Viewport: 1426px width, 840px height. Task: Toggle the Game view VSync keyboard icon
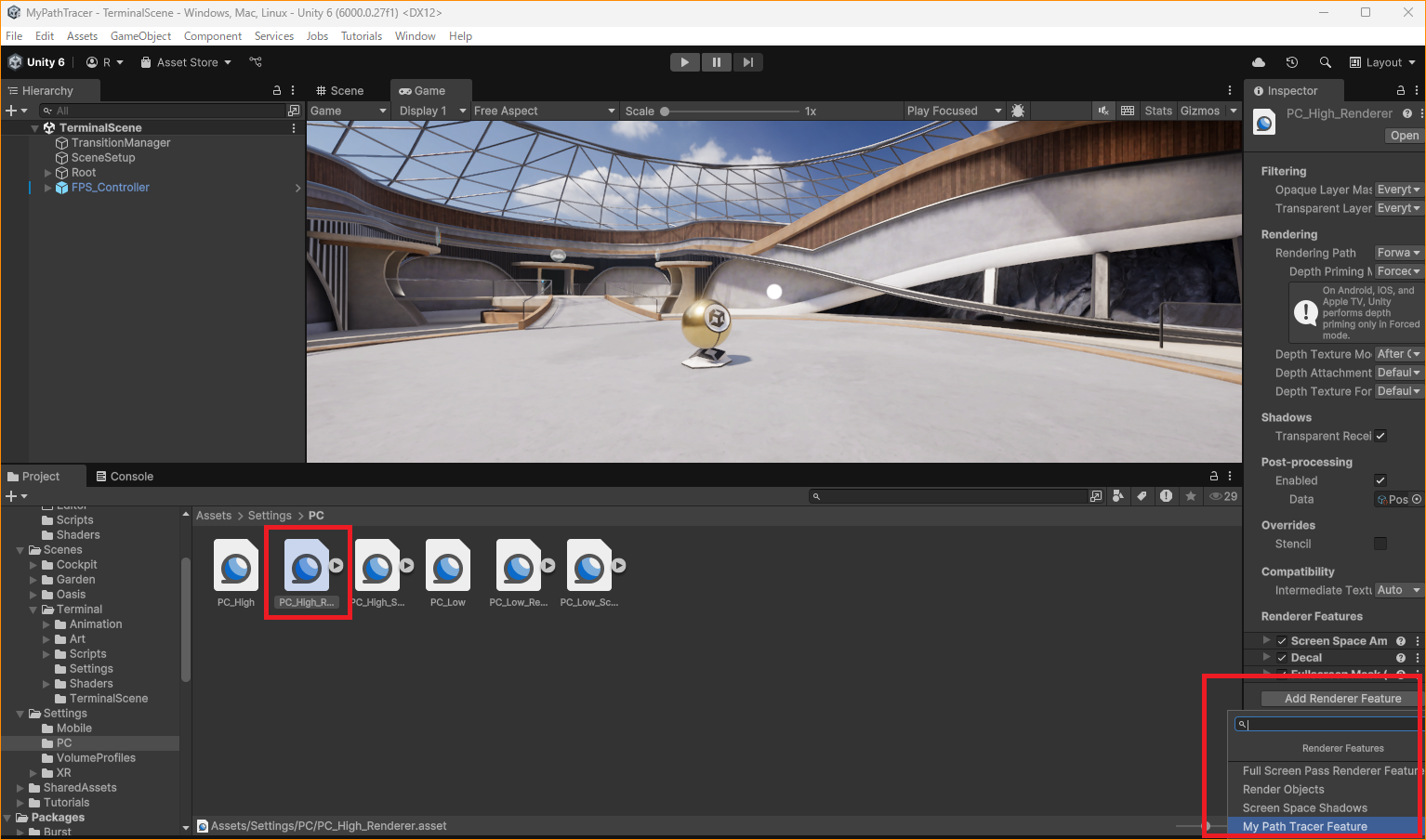pyautogui.click(x=1128, y=110)
